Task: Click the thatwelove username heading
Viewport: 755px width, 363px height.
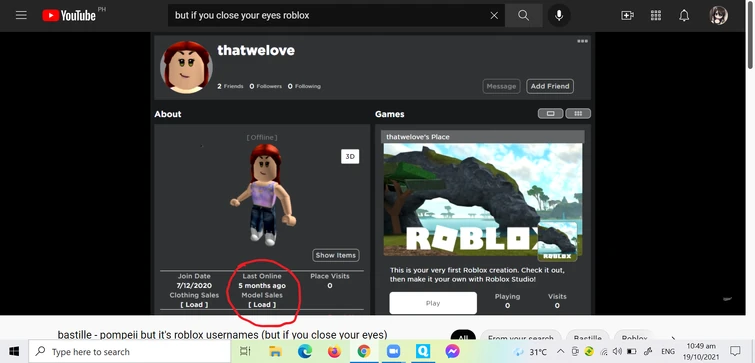Action: coord(256,51)
